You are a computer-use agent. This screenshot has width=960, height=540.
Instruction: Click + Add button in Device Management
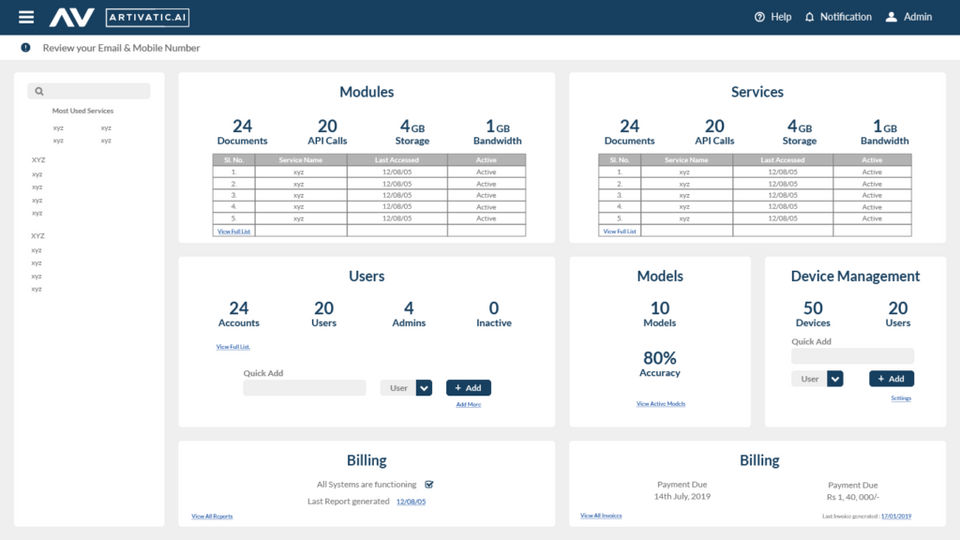[891, 378]
